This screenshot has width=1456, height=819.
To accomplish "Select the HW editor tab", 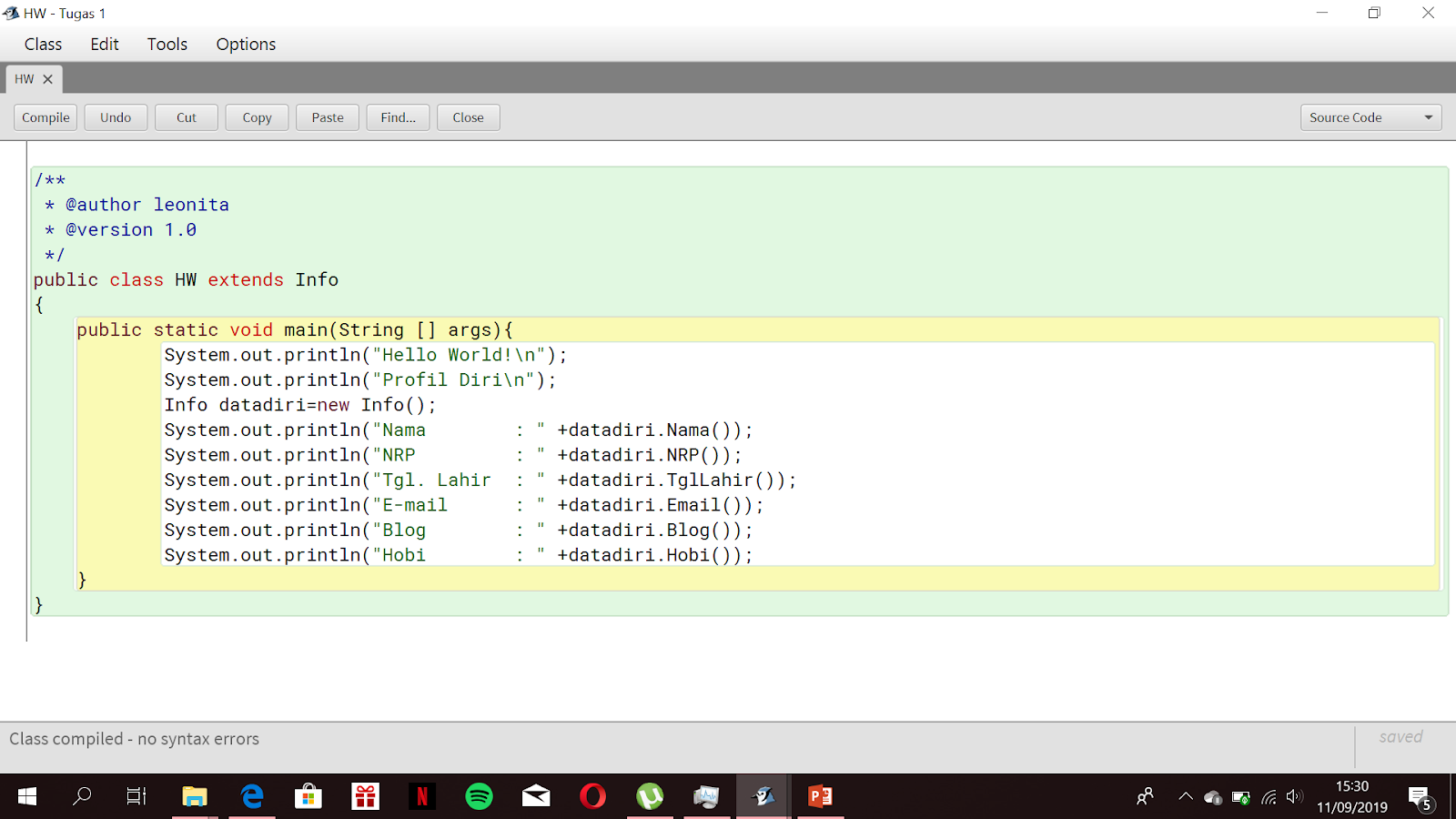I will pos(25,79).
